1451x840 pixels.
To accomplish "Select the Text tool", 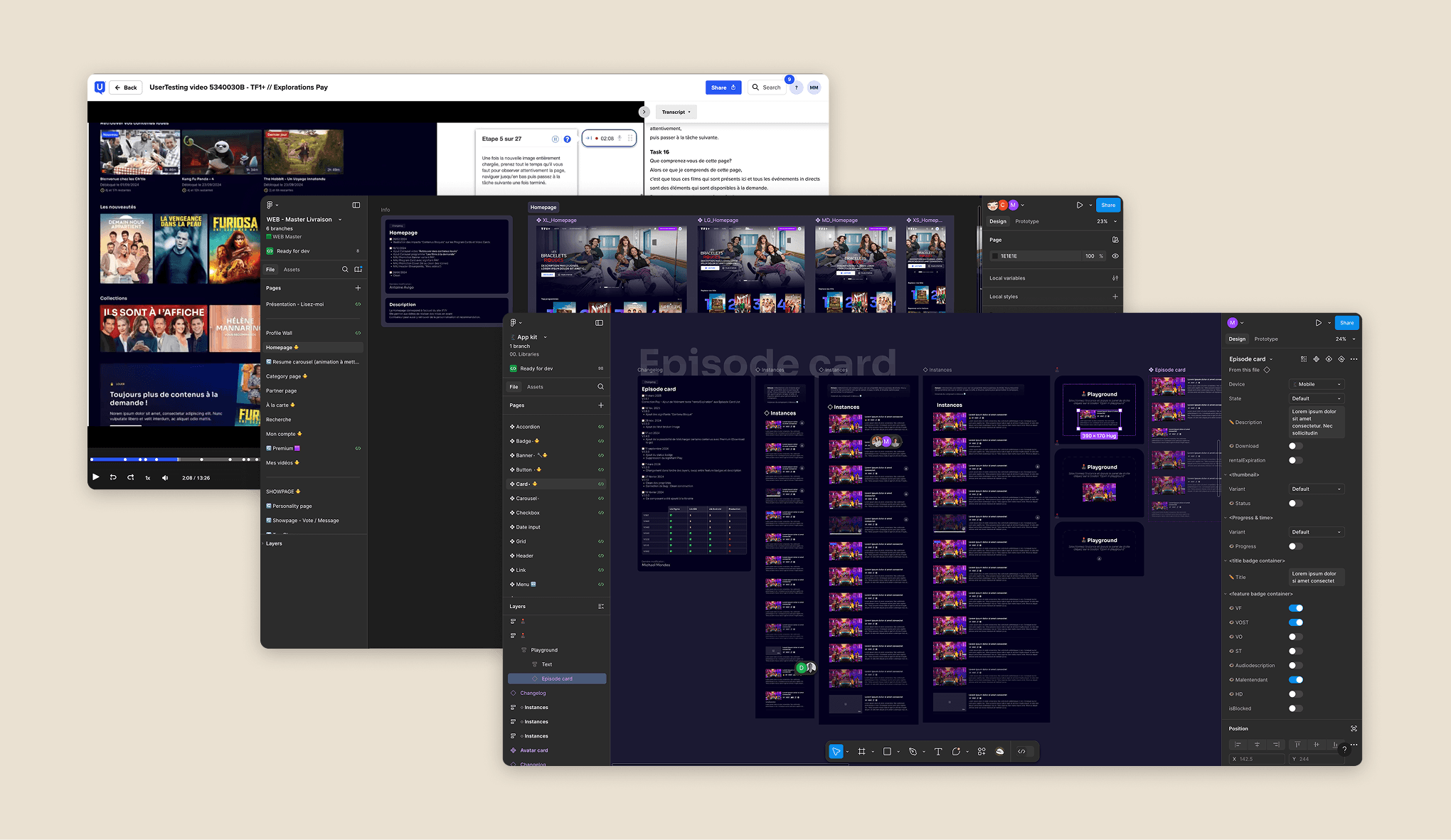I will click(938, 752).
